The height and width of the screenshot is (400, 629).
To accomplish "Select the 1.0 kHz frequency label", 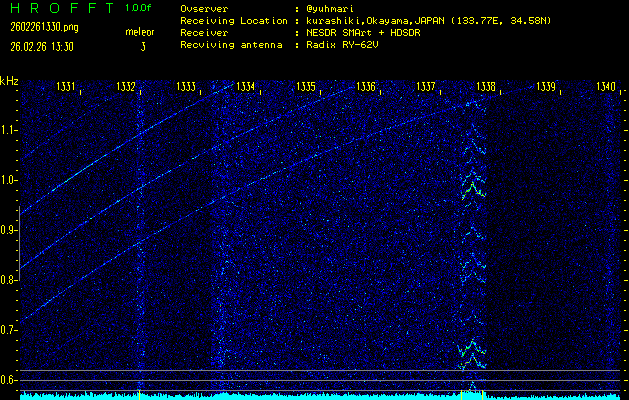I will pyautogui.click(x=9, y=180).
